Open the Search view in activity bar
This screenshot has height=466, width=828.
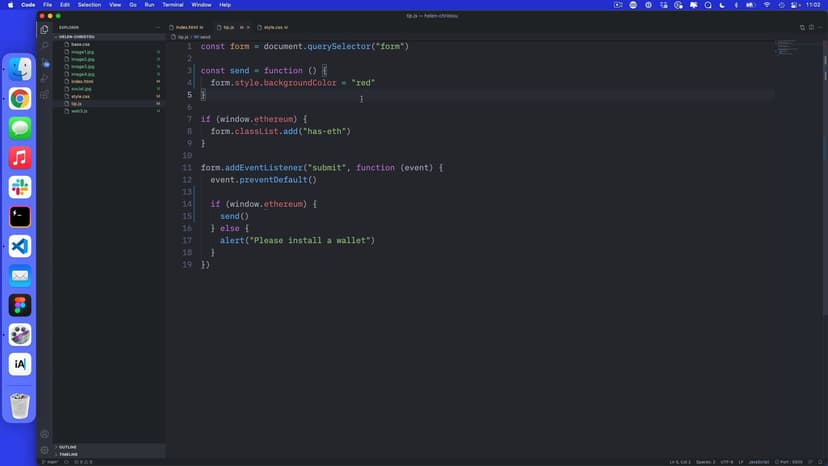click(x=45, y=46)
